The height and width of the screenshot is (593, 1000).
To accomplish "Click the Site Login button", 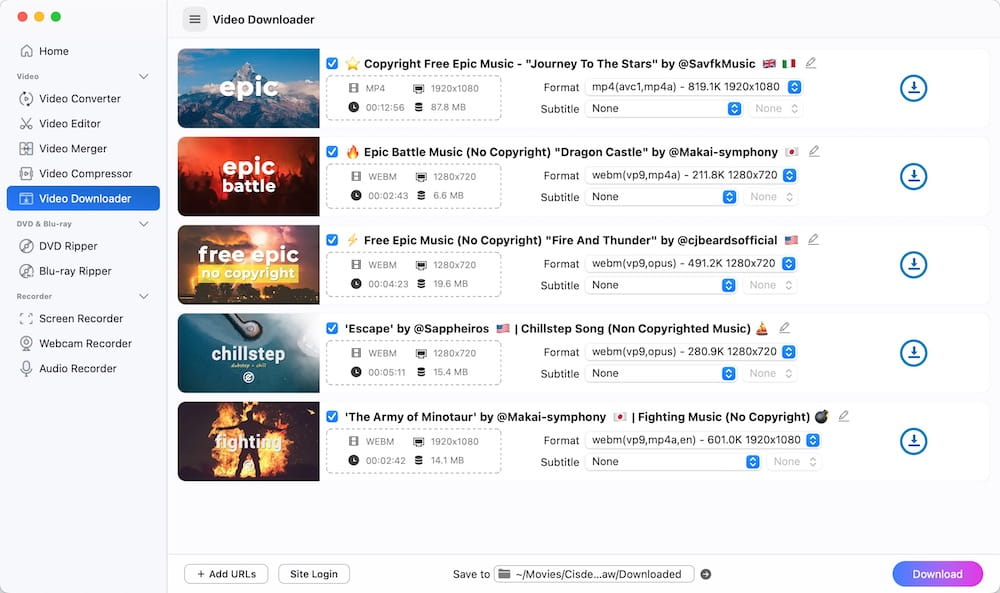I will pyautogui.click(x=314, y=574).
